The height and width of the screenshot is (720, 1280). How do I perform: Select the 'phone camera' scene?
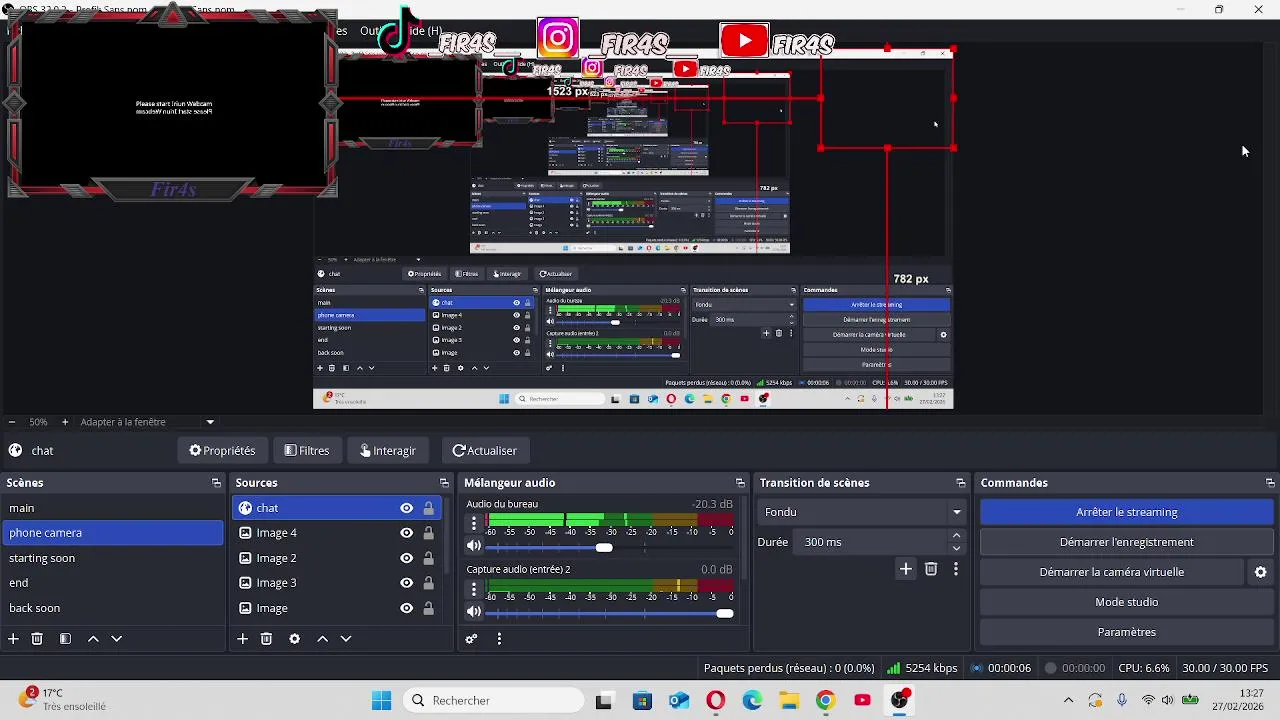[113, 533]
